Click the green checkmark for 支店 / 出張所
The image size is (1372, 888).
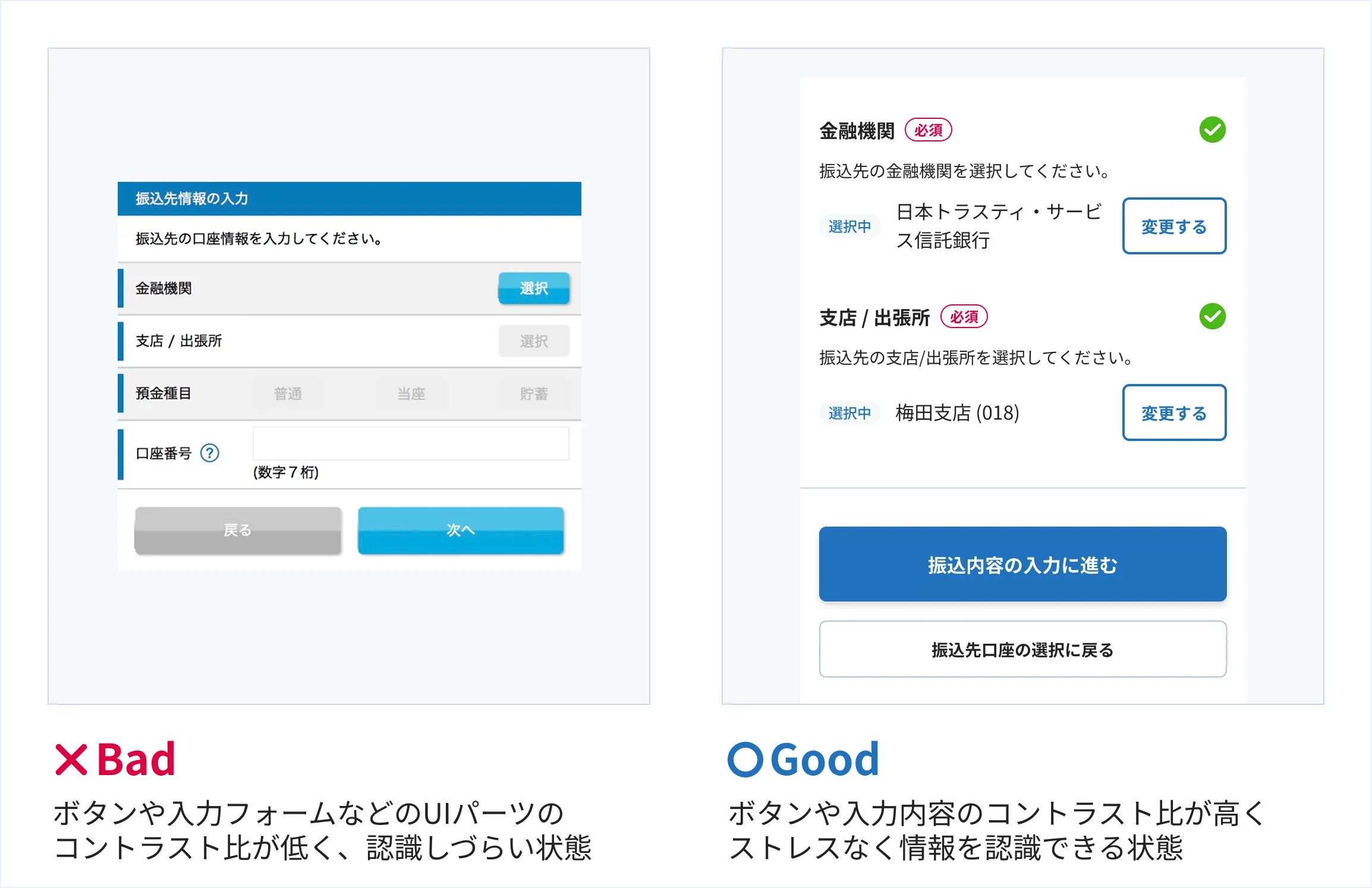pyautogui.click(x=1212, y=316)
